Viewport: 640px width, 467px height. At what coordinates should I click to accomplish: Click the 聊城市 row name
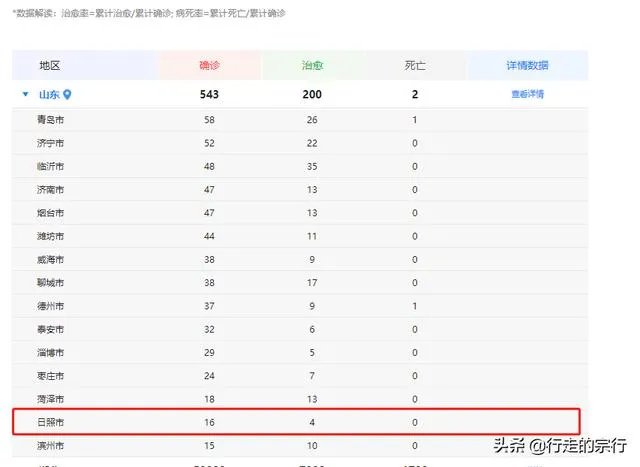51,283
